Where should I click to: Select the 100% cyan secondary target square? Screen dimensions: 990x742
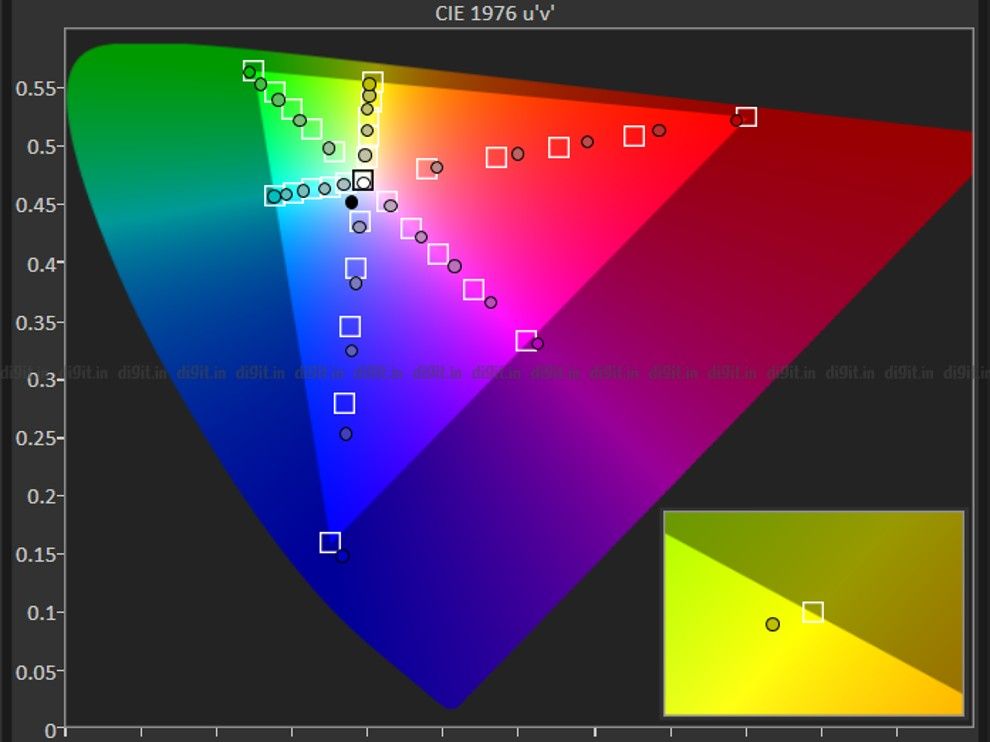point(275,196)
